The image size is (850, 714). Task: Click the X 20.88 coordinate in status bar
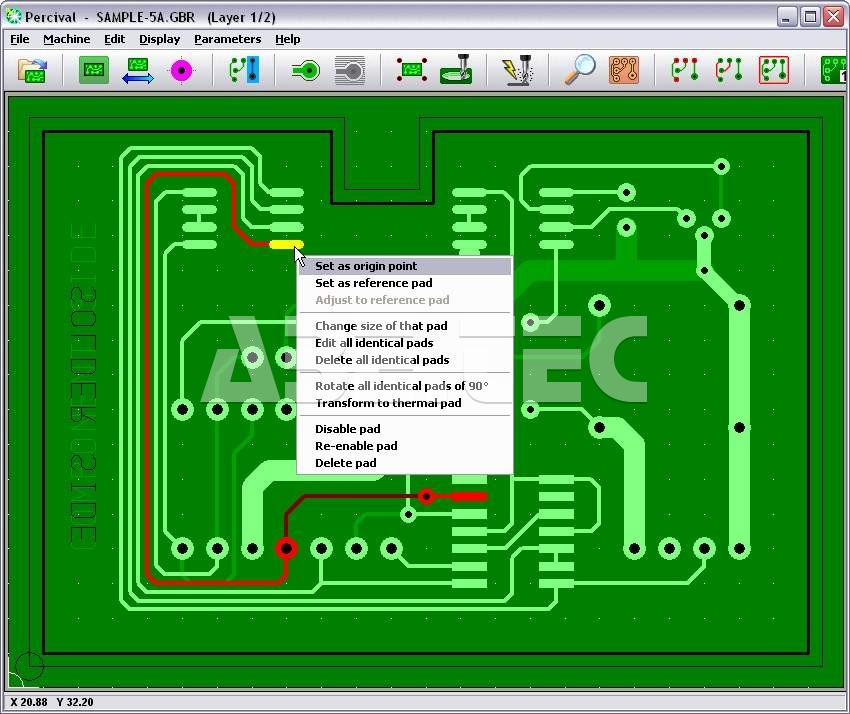click(x=29, y=702)
